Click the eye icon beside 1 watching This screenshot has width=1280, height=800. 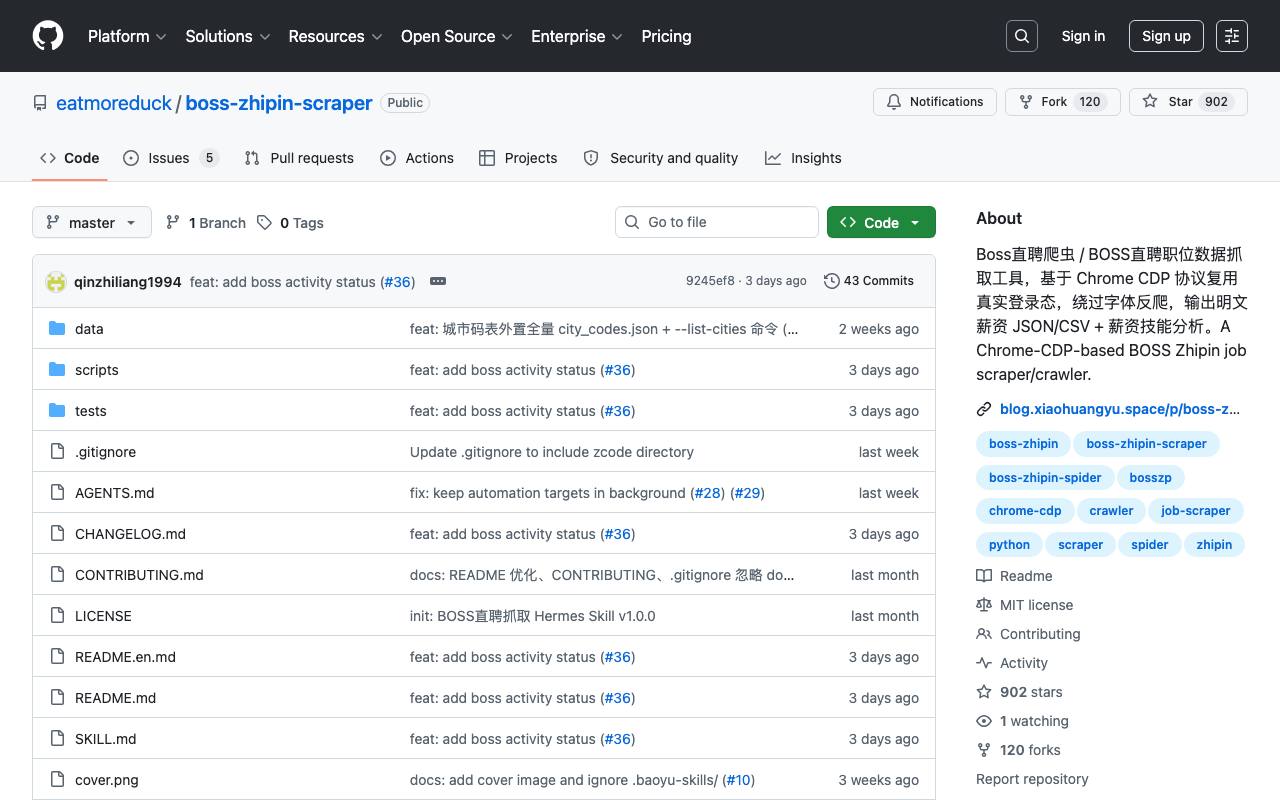[984, 721]
